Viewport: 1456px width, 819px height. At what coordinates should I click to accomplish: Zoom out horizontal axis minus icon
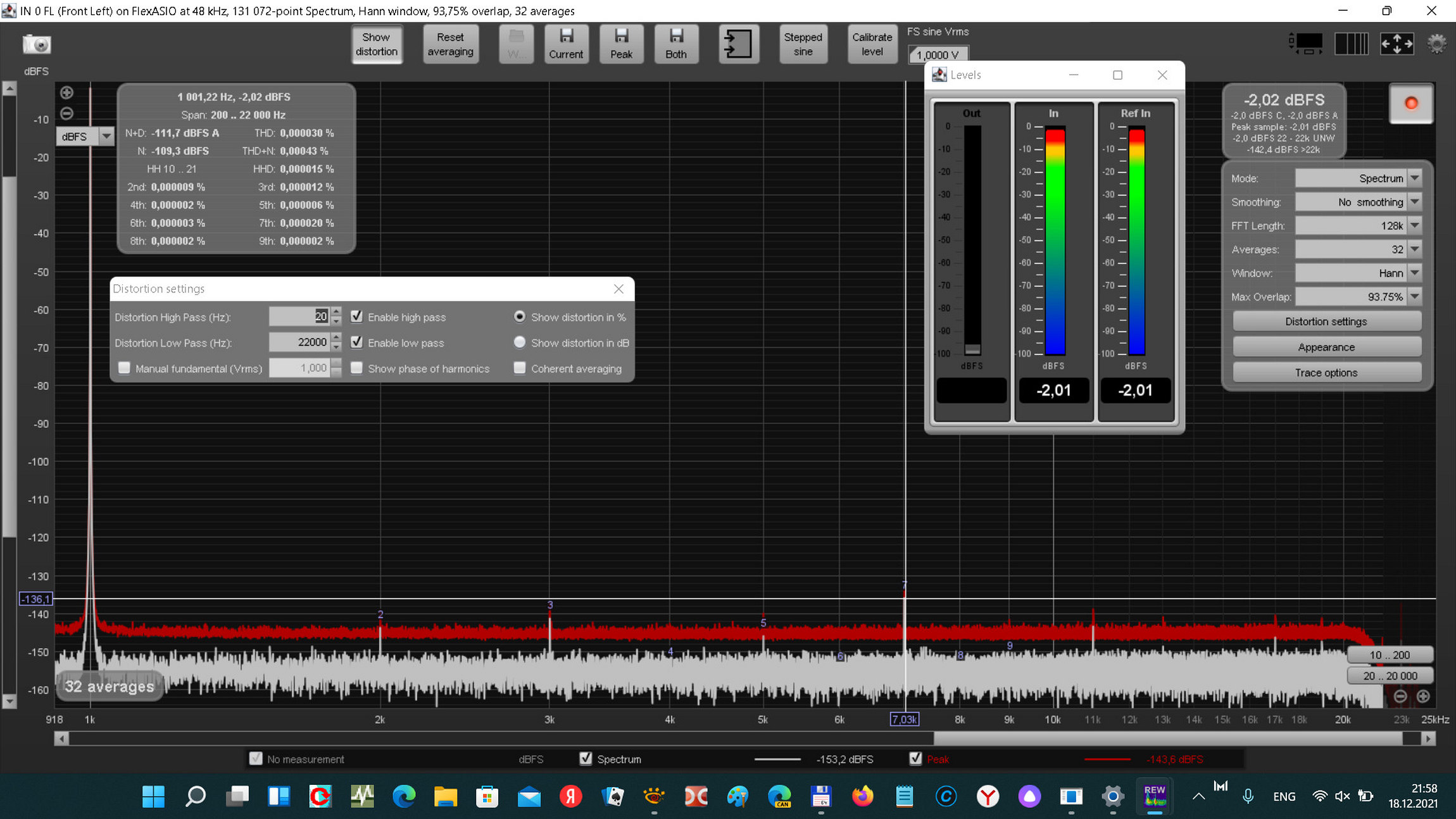[1400, 696]
